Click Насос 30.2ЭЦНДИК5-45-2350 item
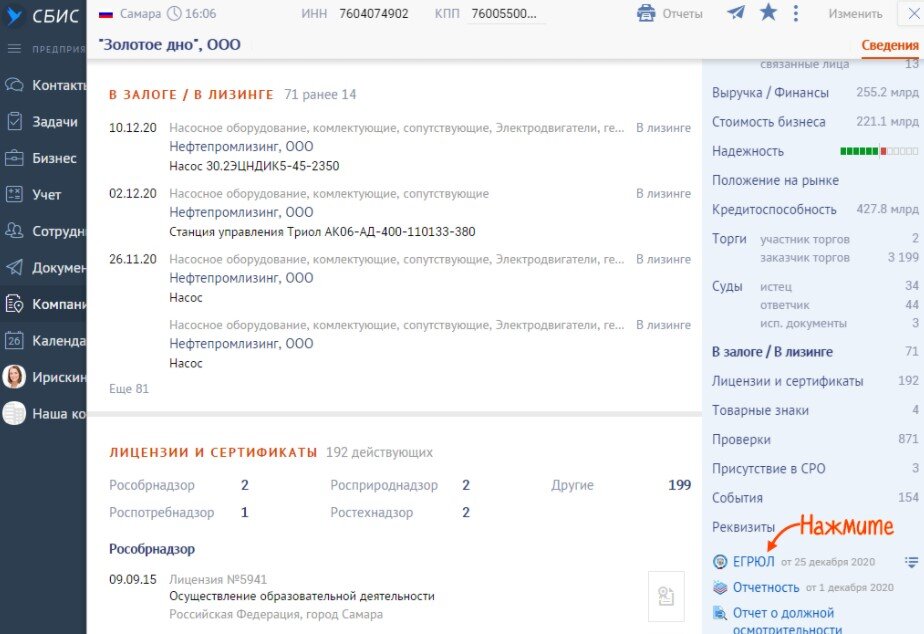Image resolution: width=924 pixels, height=634 pixels. tap(254, 166)
